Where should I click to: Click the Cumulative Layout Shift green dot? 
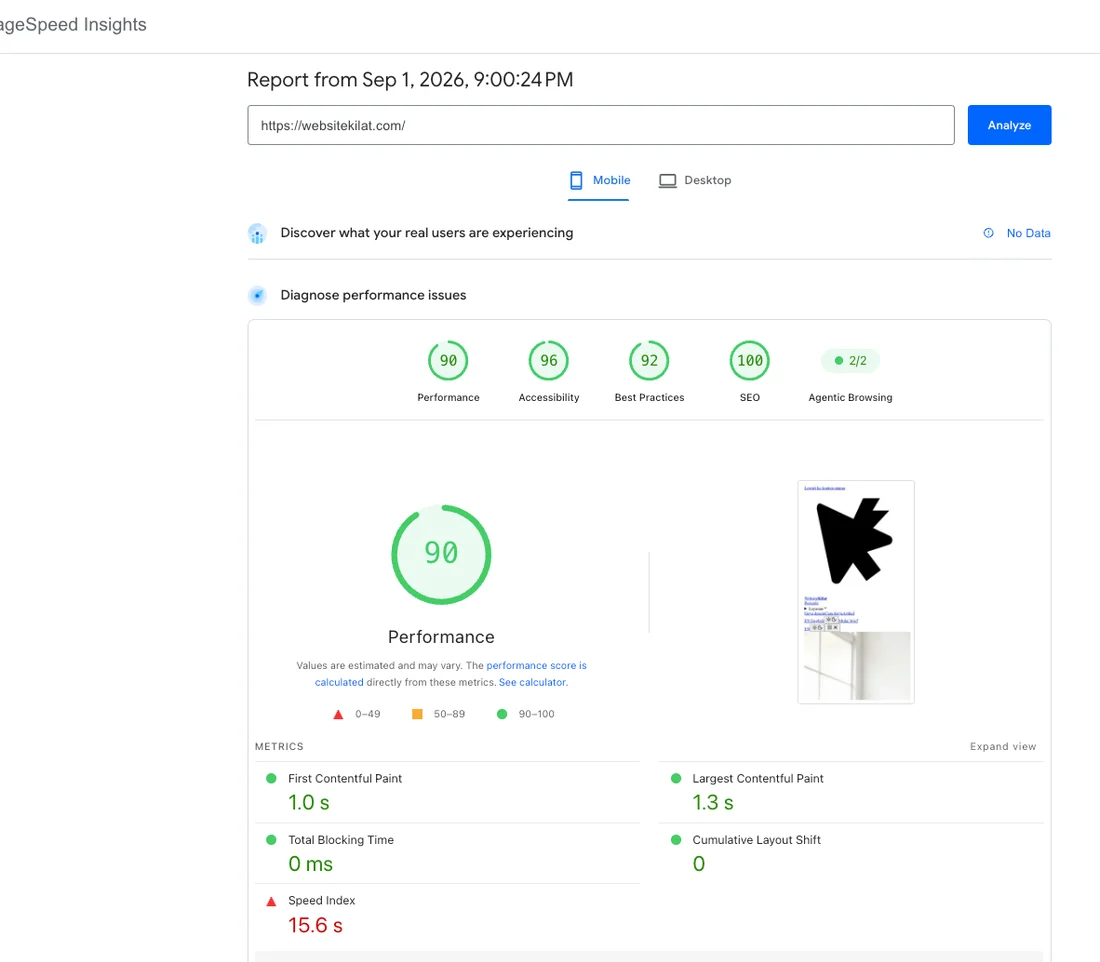[676, 840]
